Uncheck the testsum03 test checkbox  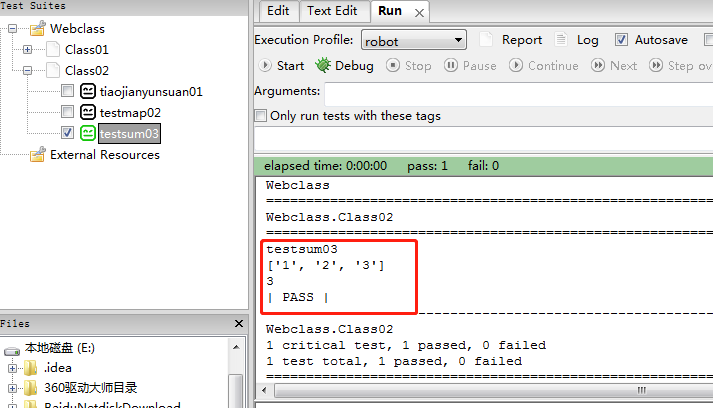click(67, 132)
